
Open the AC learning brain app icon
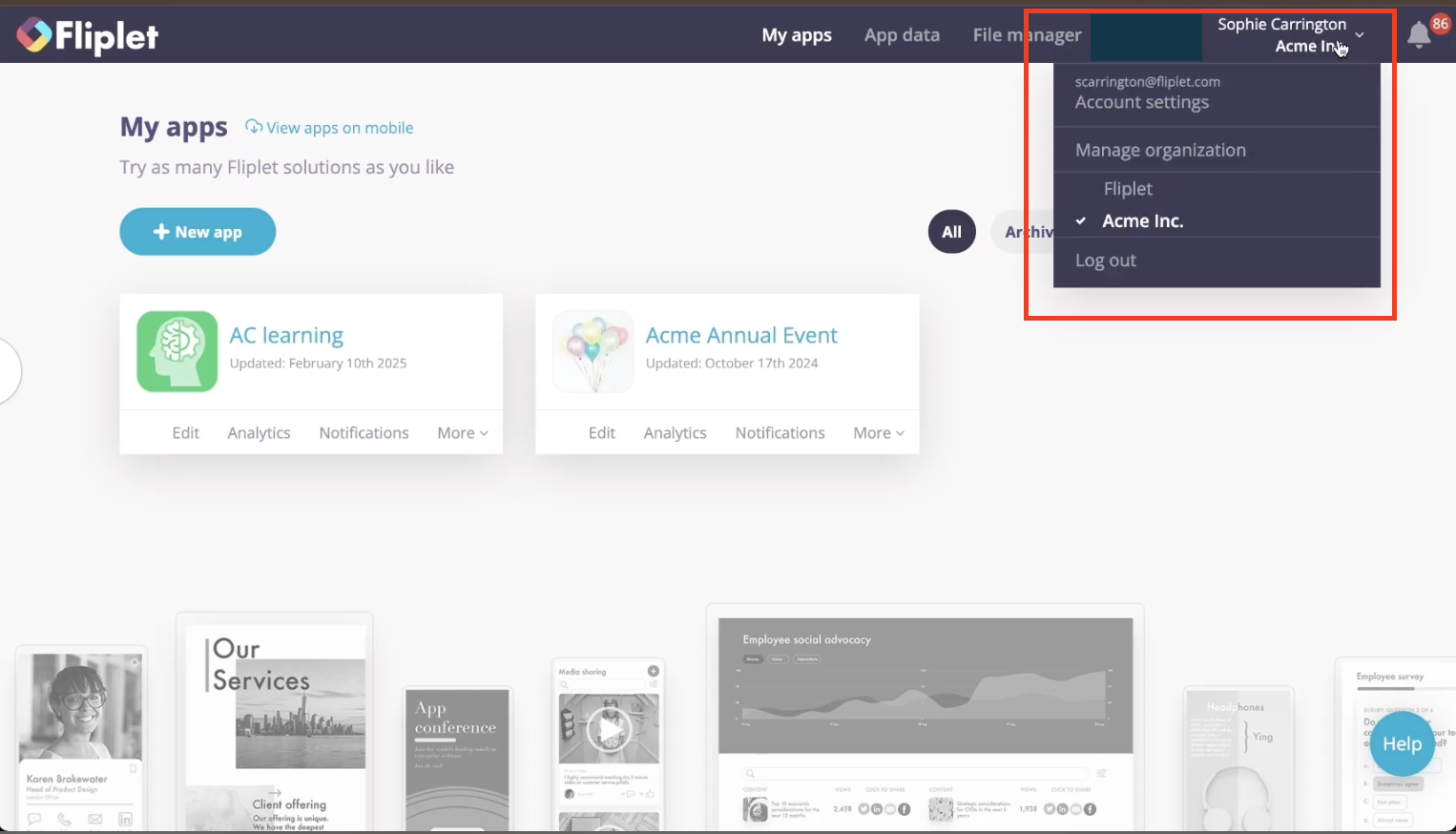[x=177, y=351]
